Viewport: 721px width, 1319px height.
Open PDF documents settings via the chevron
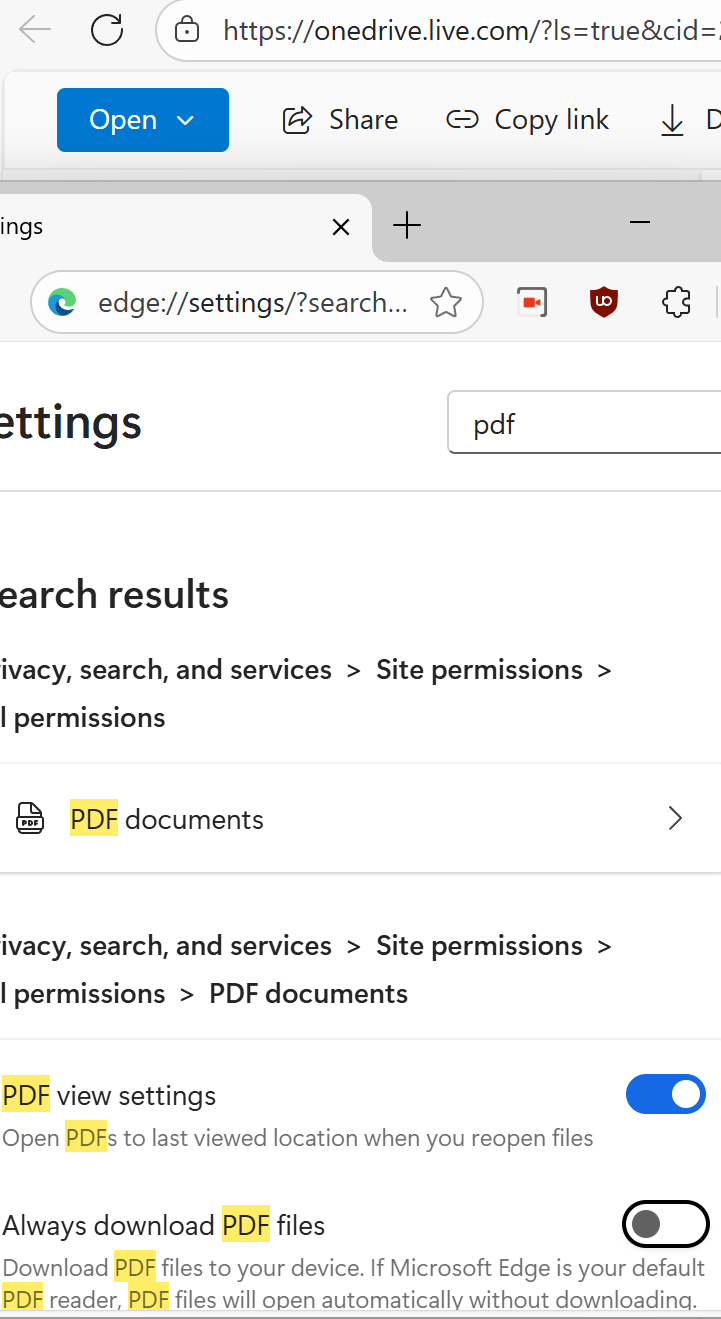[675, 818]
